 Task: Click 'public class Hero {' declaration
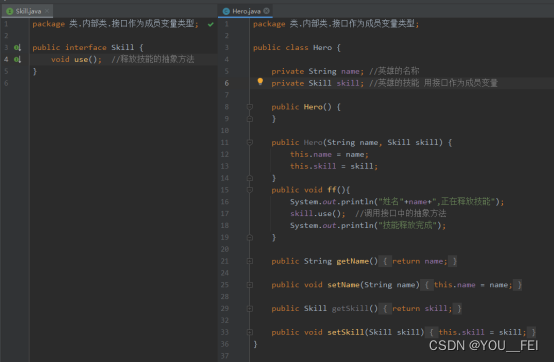point(297,47)
